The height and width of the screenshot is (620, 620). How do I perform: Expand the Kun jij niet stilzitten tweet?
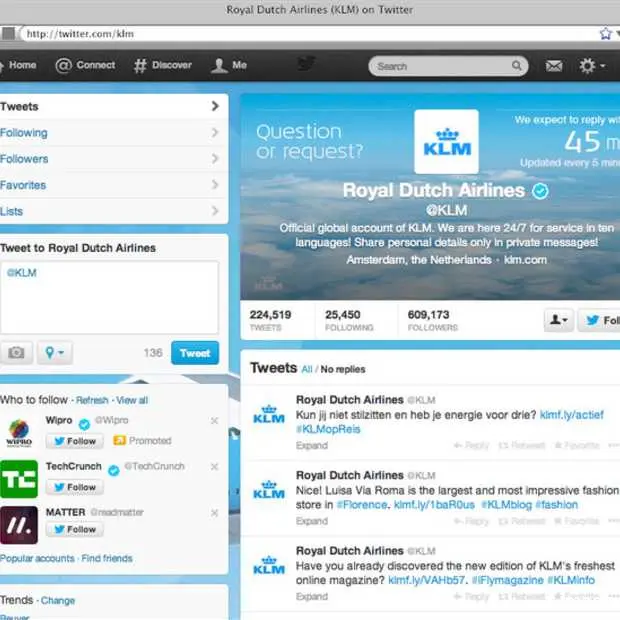(312, 446)
